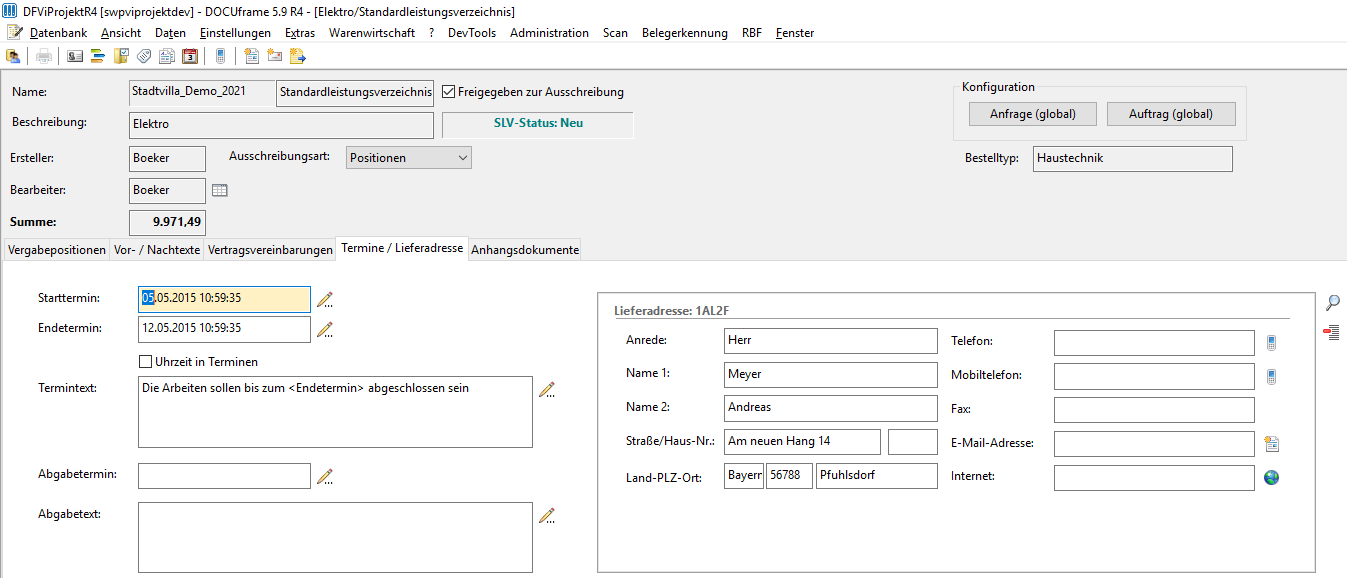Viewport: 1347px width, 578px height.
Task: Click the printer toolbar icon
Action: [x=44, y=56]
